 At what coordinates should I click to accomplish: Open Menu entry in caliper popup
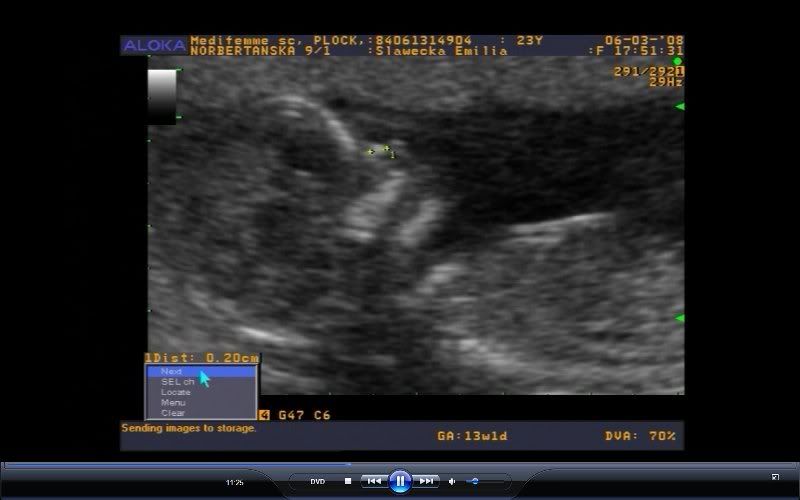201,403
